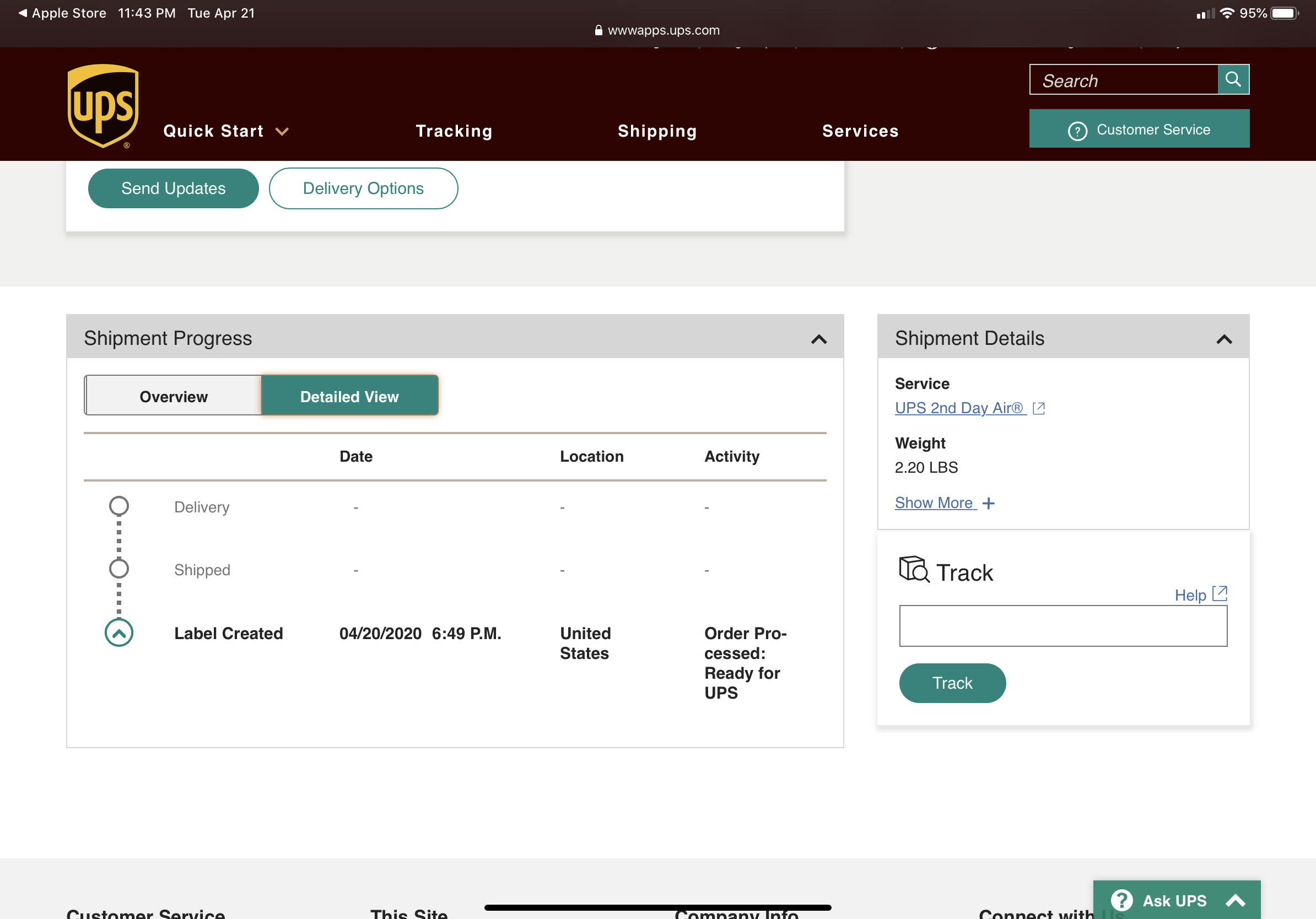The height and width of the screenshot is (919, 1316).
Task: Click the UPS shield logo
Action: pyautogui.click(x=103, y=105)
